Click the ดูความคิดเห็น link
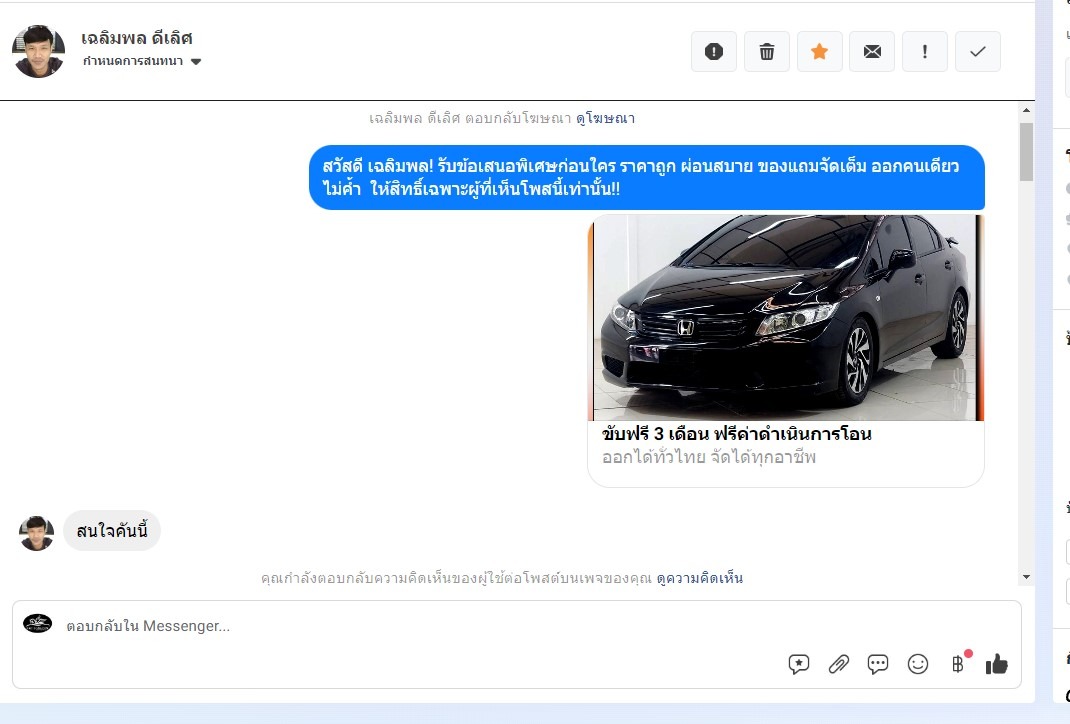The image size is (1070, 724). [699, 579]
